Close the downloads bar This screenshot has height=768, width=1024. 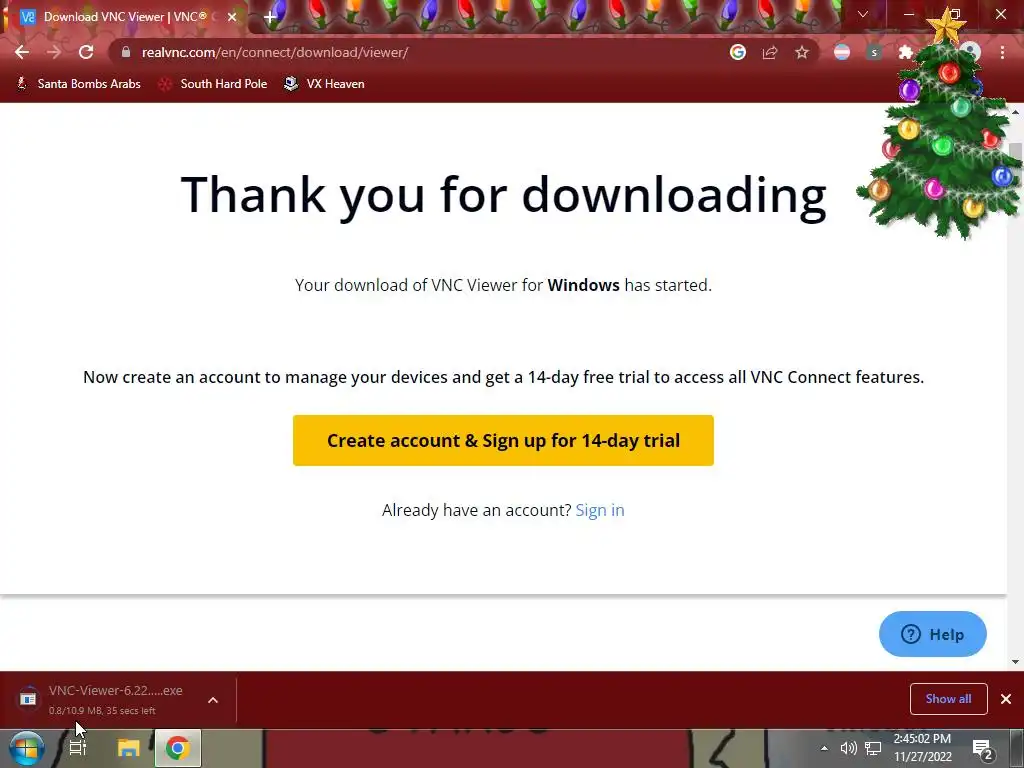click(x=1006, y=699)
